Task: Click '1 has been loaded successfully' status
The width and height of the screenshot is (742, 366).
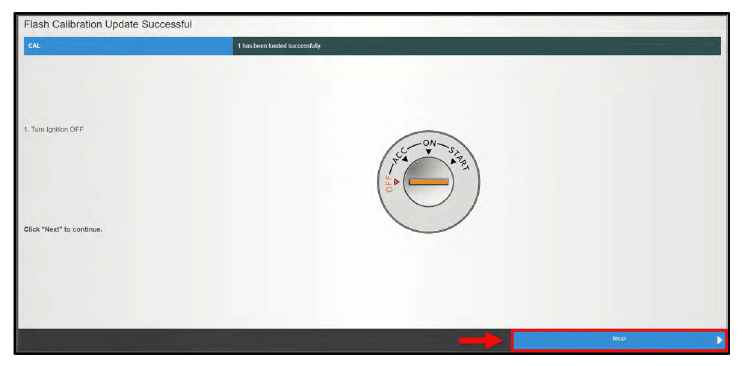Action: tap(279, 46)
